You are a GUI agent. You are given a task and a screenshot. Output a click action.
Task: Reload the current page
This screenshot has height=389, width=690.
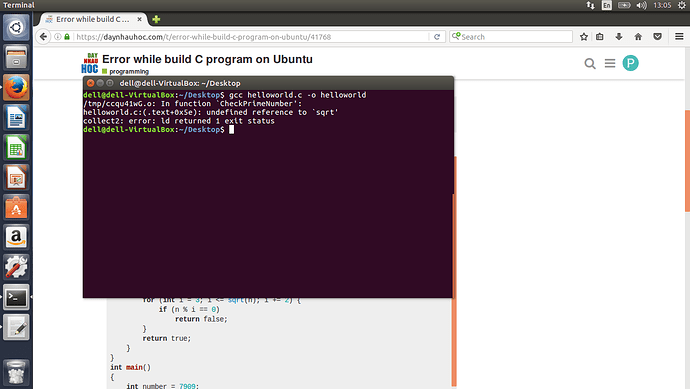click(x=437, y=37)
